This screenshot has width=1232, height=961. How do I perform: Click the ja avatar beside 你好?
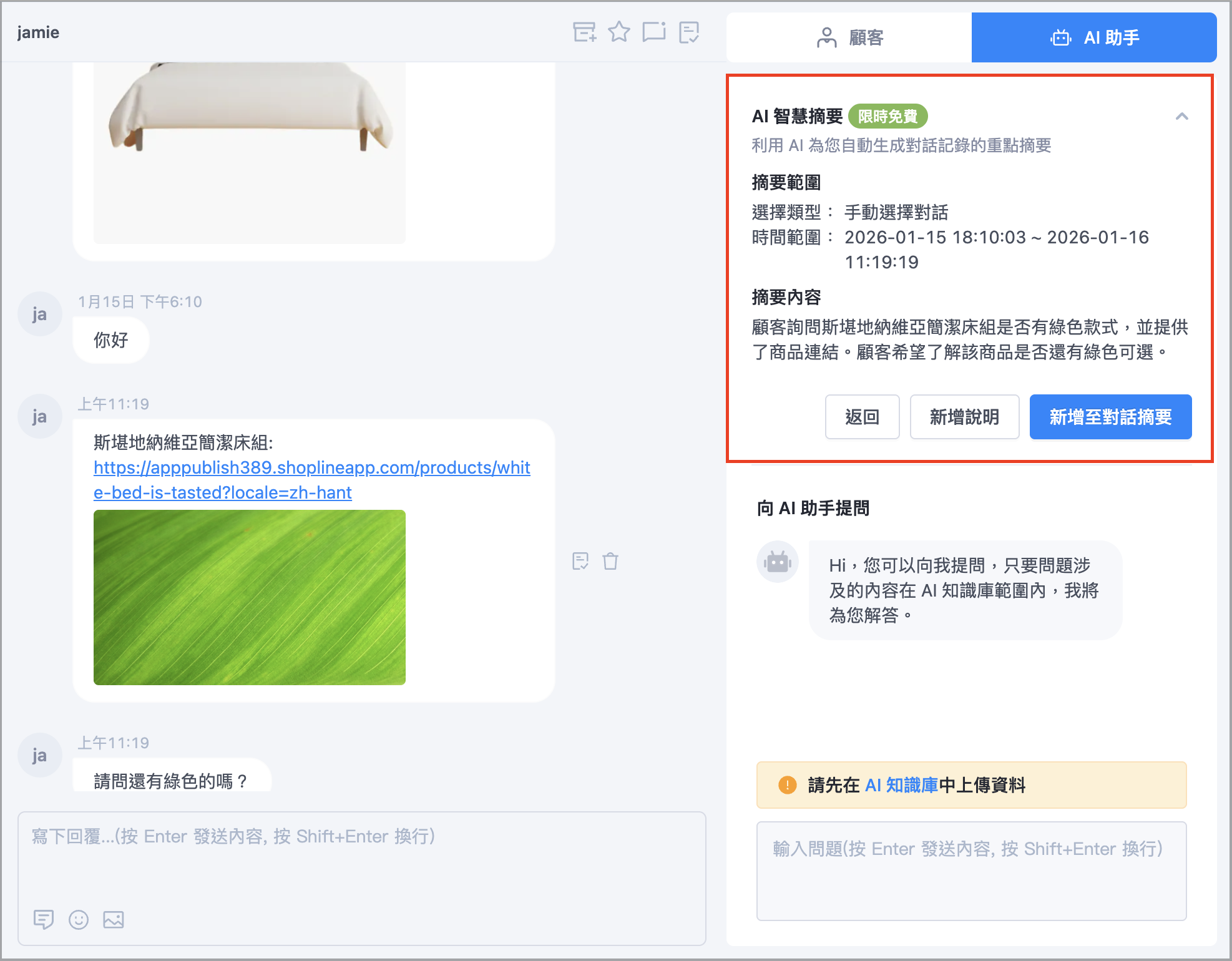point(40,314)
